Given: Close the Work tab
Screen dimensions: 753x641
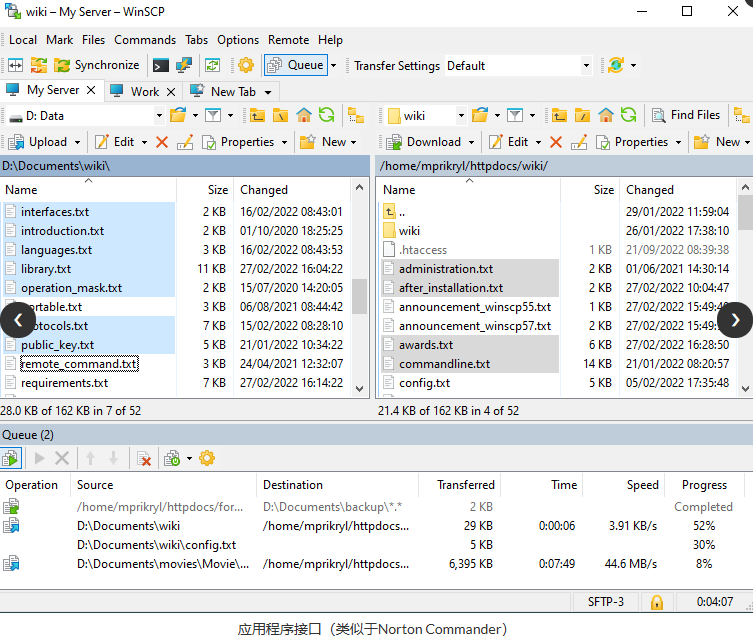Looking at the screenshot, I should [x=171, y=92].
